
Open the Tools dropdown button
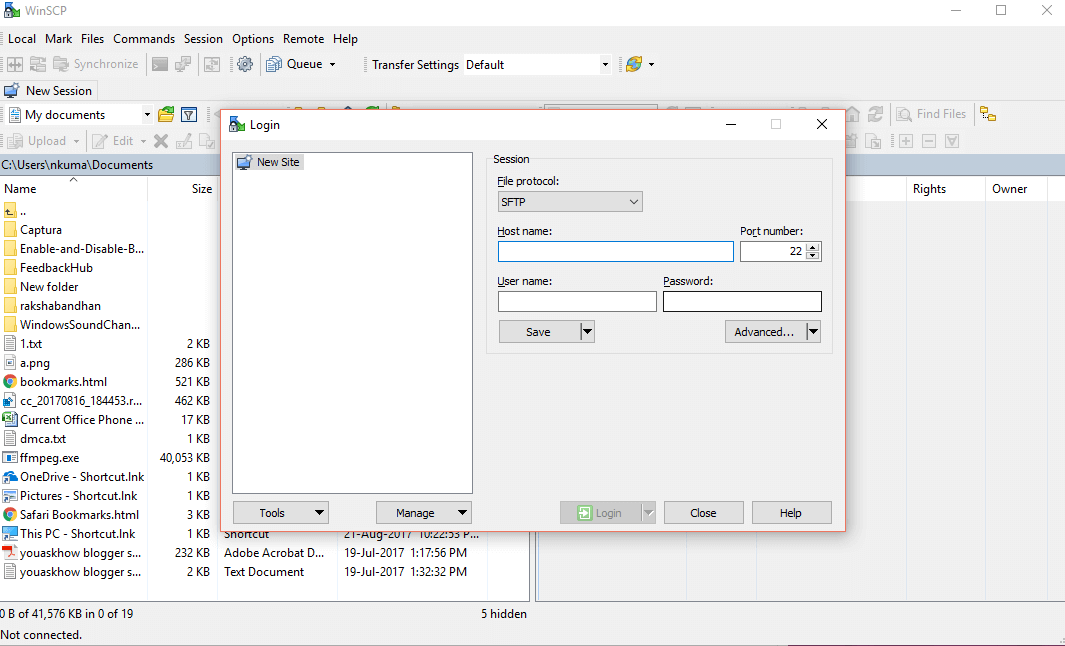pyautogui.click(x=281, y=513)
